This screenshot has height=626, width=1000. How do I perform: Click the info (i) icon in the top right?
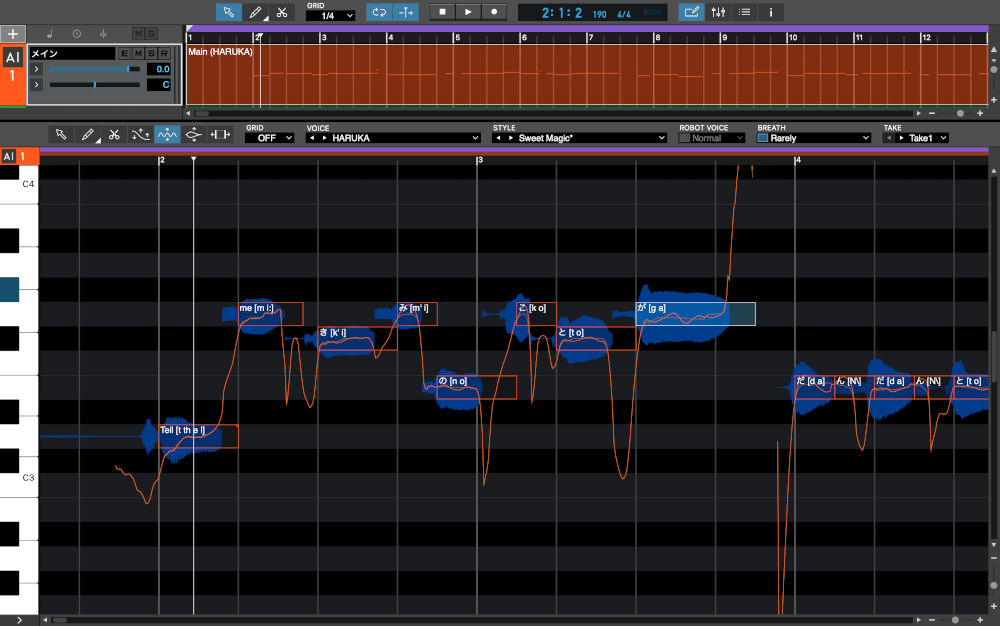[x=770, y=12]
